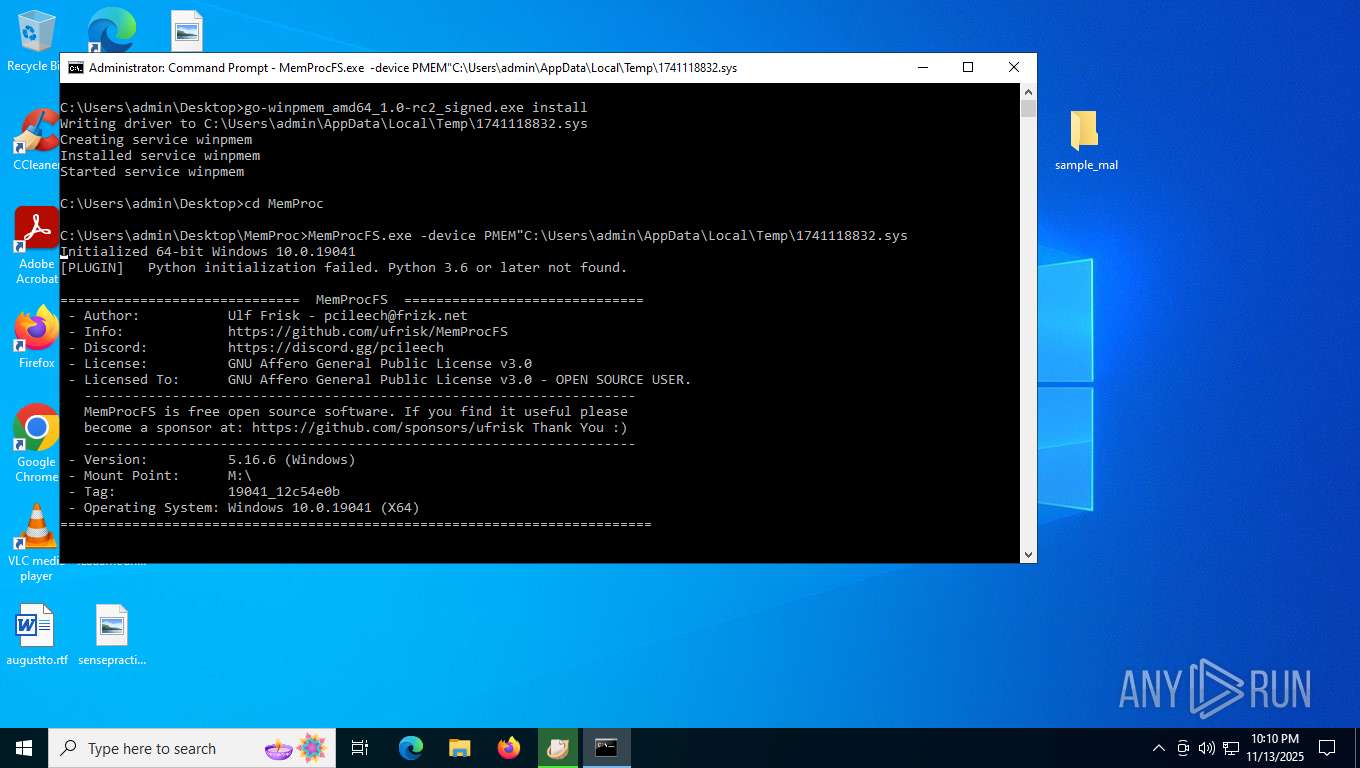Viewport: 1360px width, 768px height.
Task: Launch VLC media player desktop shortcut
Action: 36,542
